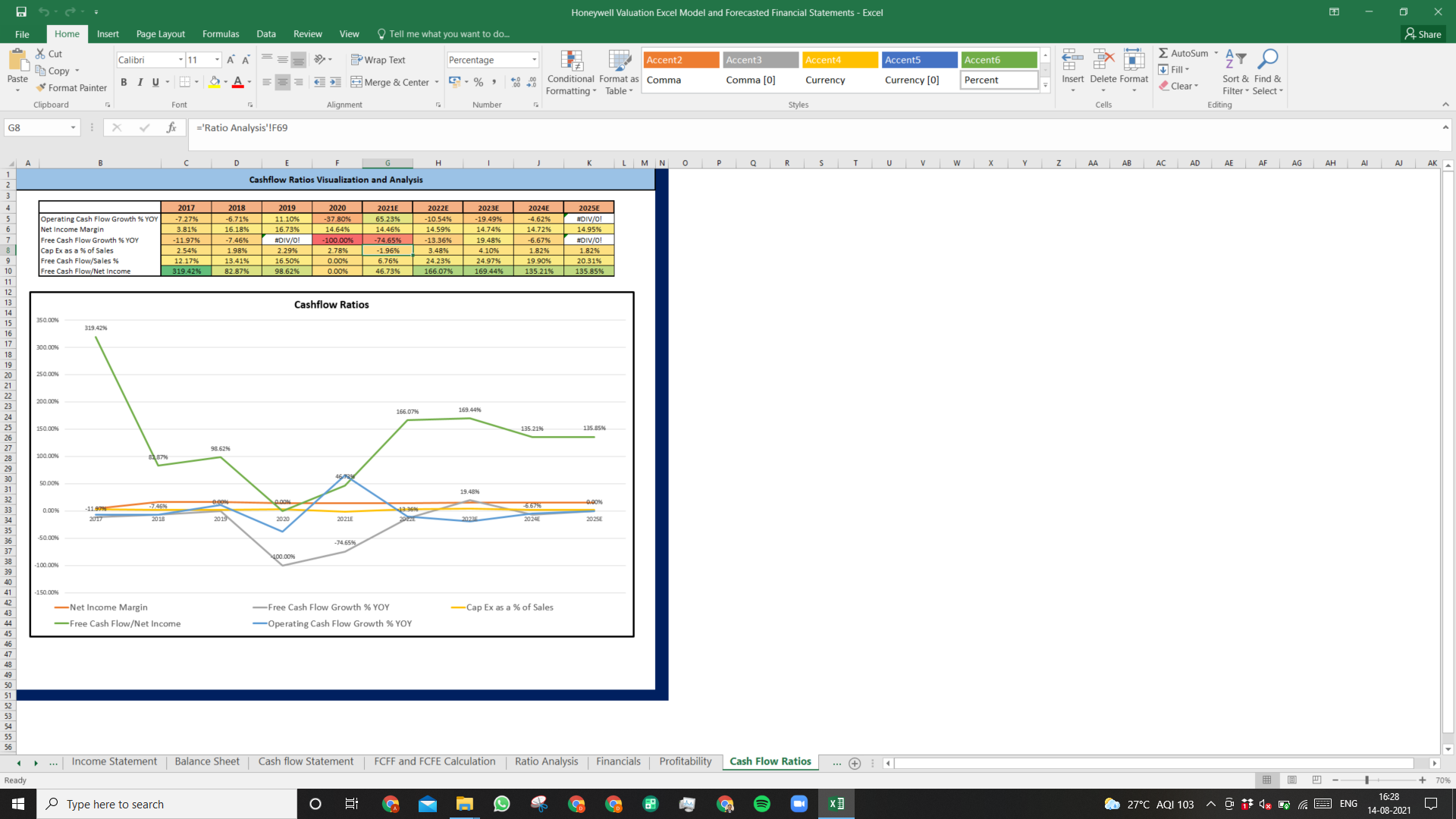The height and width of the screenshot is (819, 1456).
Task: Toggle Bold formatting
Action: pos(124,82)
